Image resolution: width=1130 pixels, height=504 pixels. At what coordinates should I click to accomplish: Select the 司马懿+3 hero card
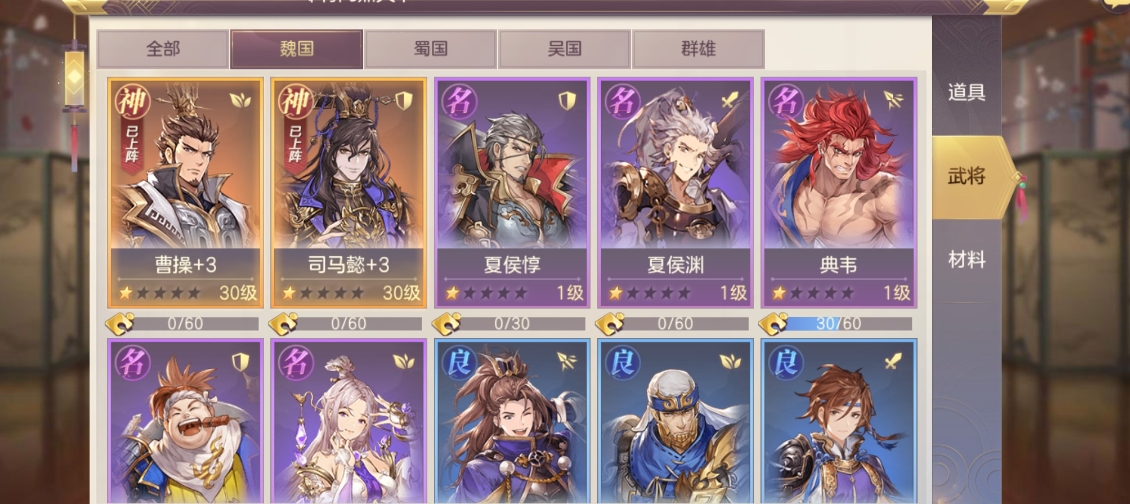pyautogui.click(x=348, y=193)
